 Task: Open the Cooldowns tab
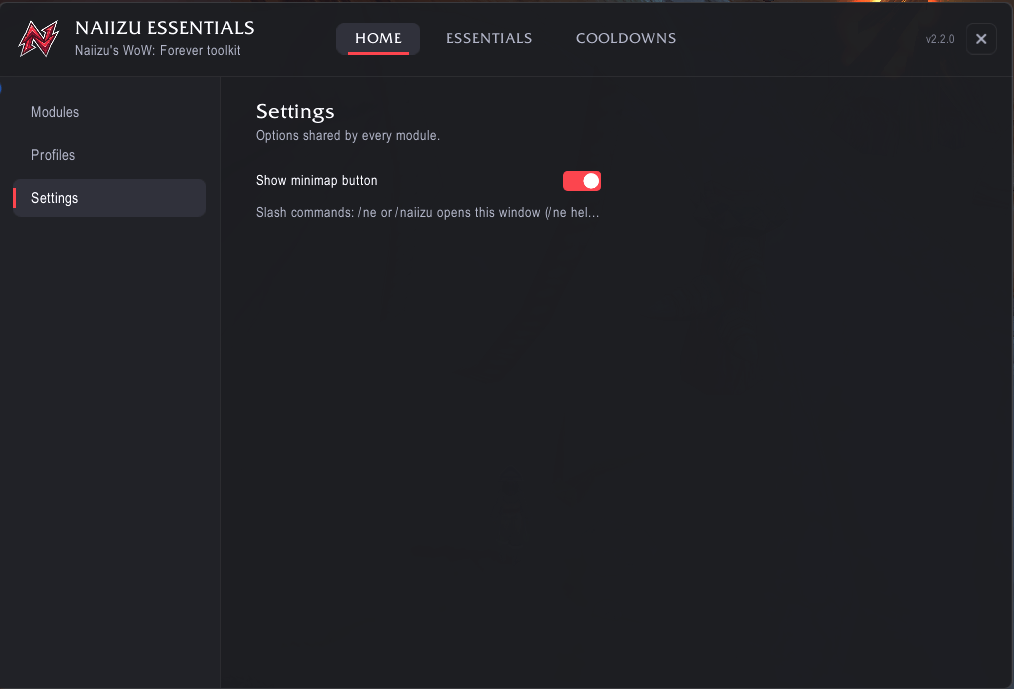[x=626, y=39]
